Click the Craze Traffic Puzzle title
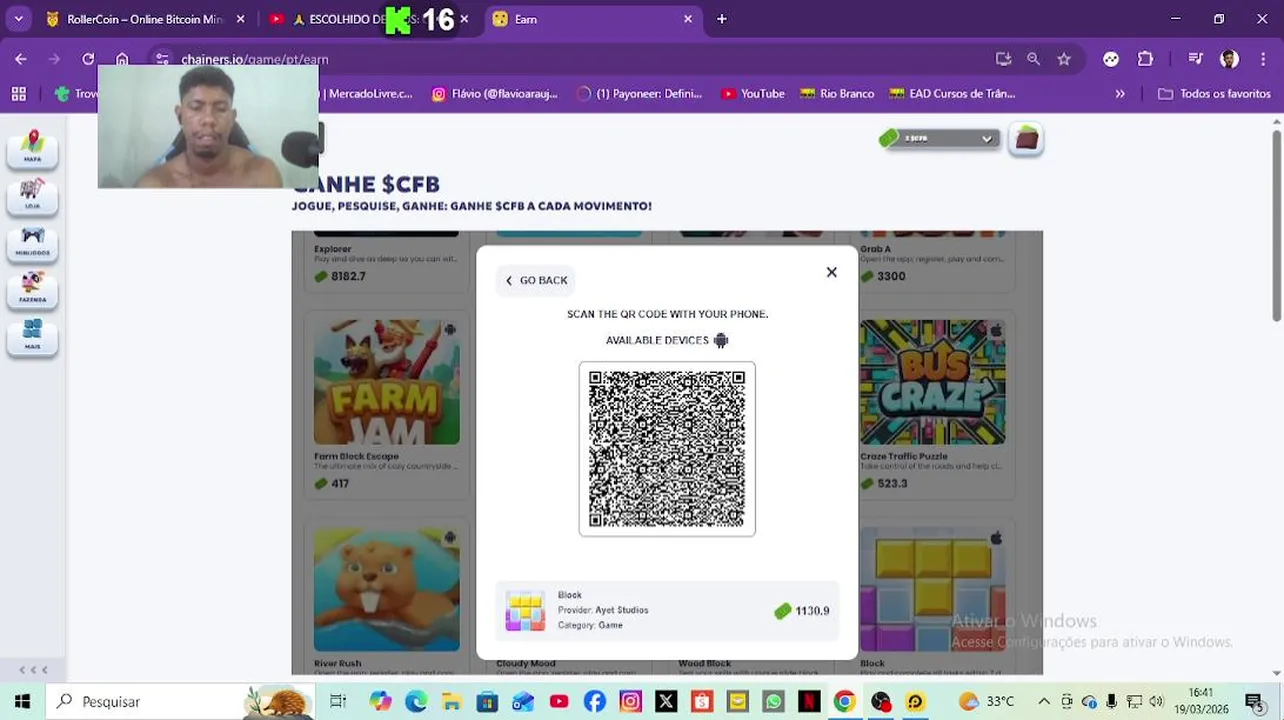1284x720 pixels. pos(904,456)
